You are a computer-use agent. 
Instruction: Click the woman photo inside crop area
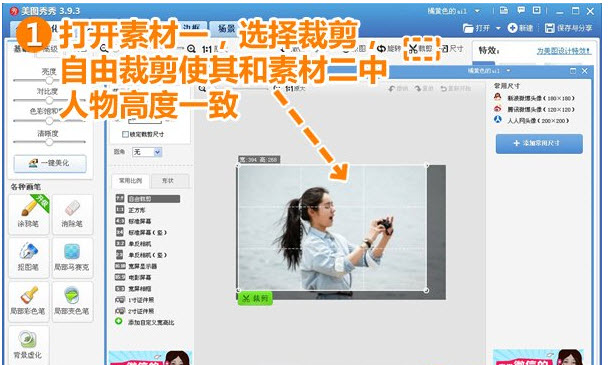click(332, 228)
